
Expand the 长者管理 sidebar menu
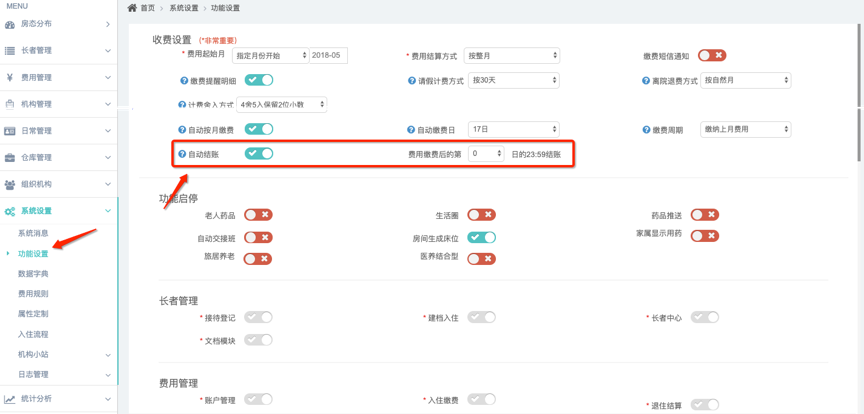[x=58, y=50]
